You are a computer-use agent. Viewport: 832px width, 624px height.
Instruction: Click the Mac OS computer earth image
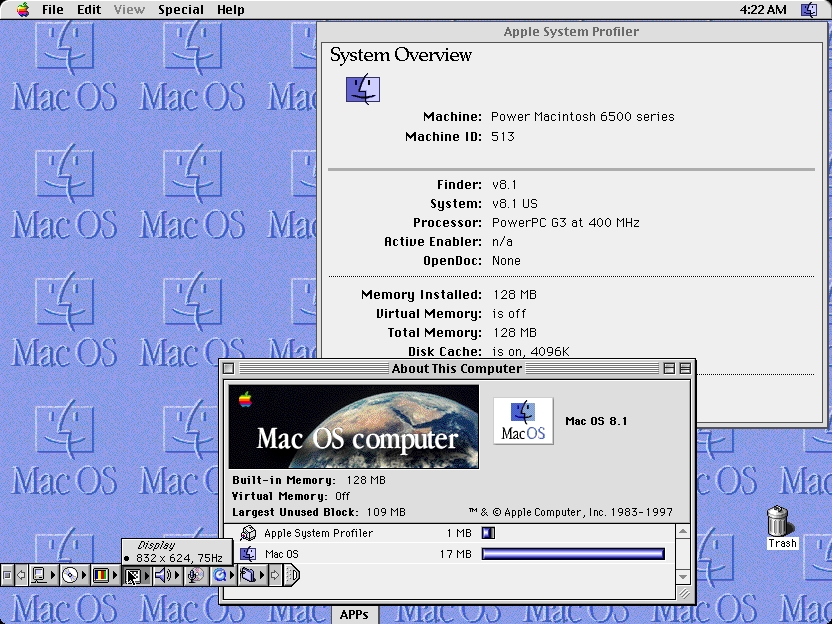355,427
